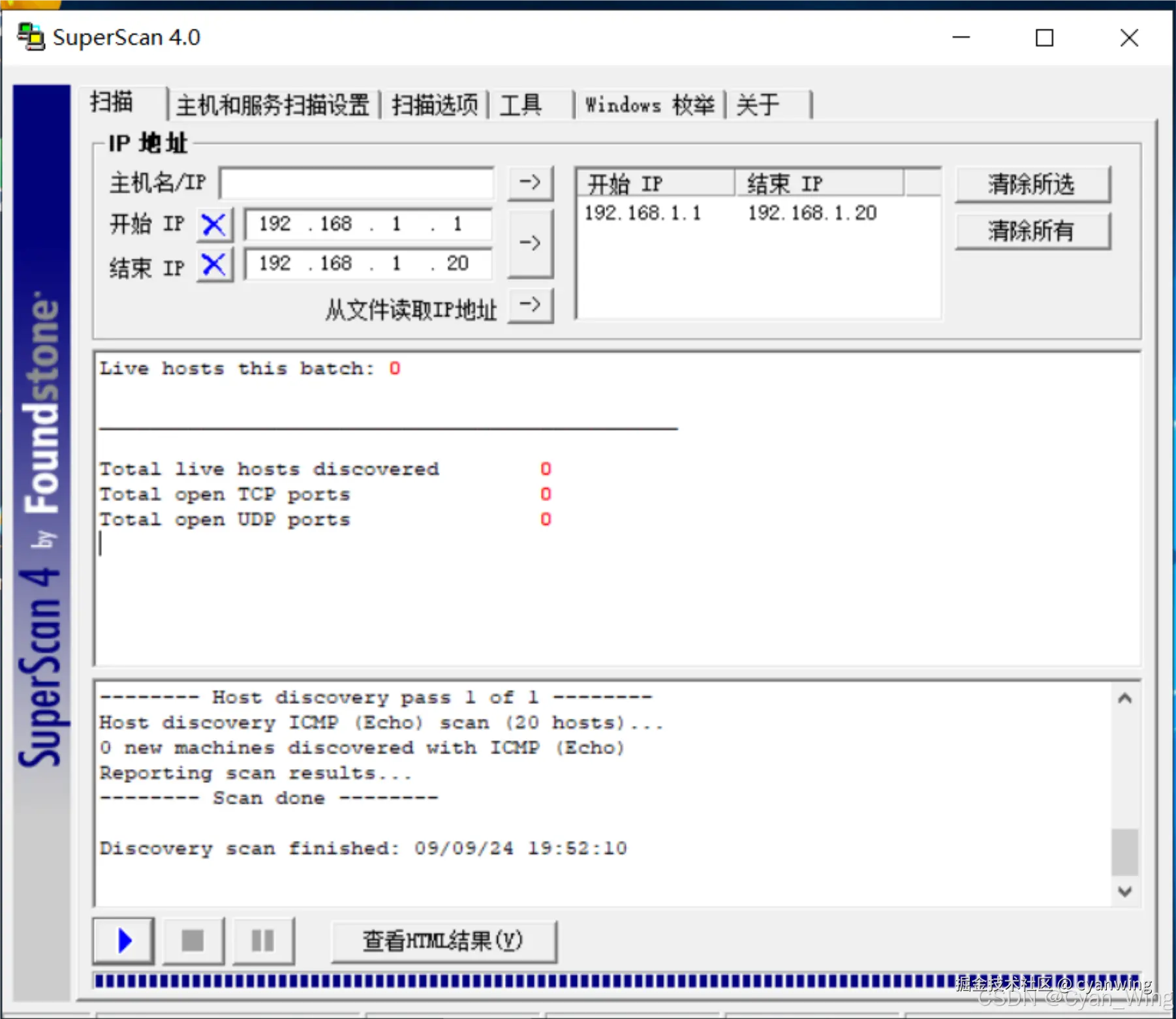Minimize the SuperScan 4.0 window
Viewport: 1176px width, 1019px height.
click(961, 37)
